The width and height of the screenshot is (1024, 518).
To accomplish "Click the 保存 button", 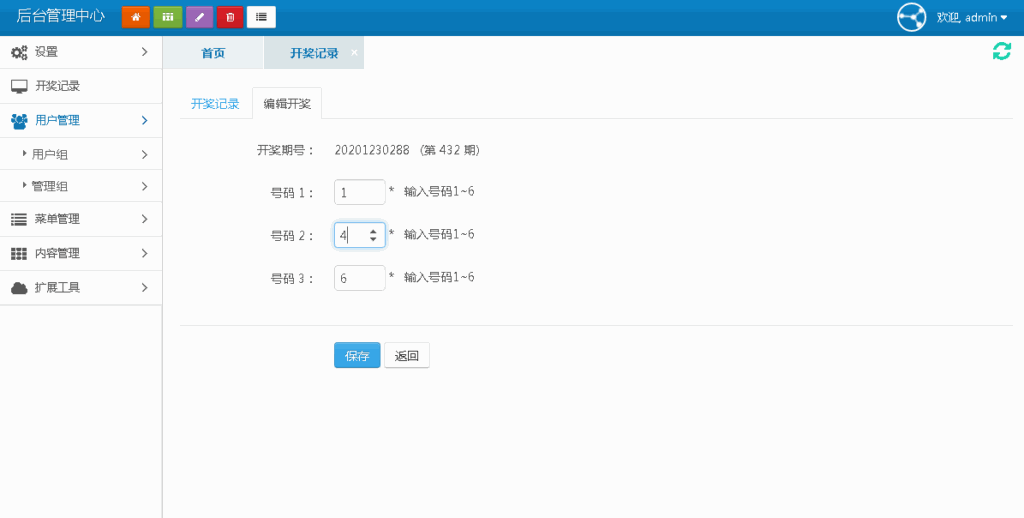I will click(357, 355).
